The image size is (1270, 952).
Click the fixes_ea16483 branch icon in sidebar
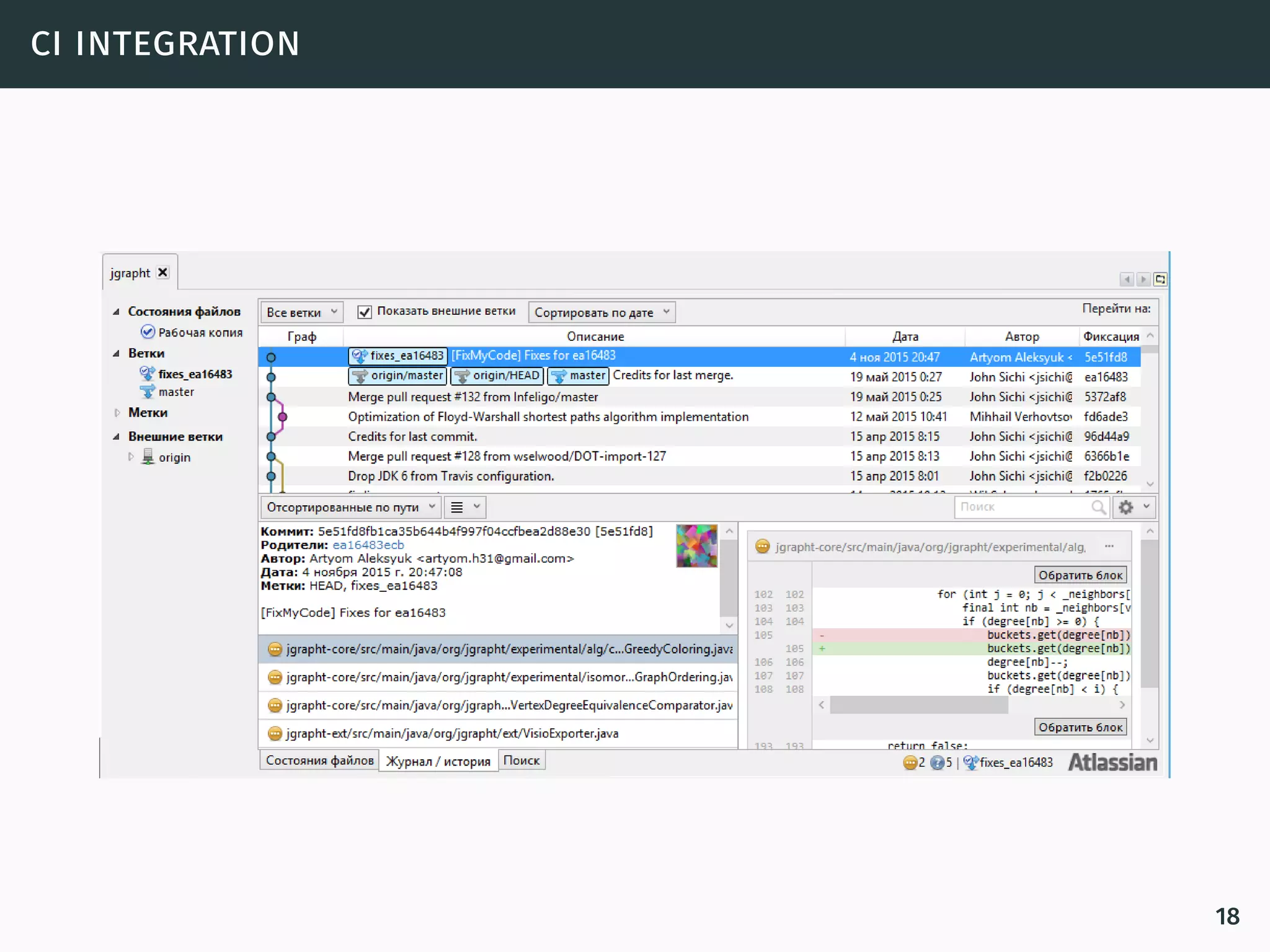click(147, 374)
